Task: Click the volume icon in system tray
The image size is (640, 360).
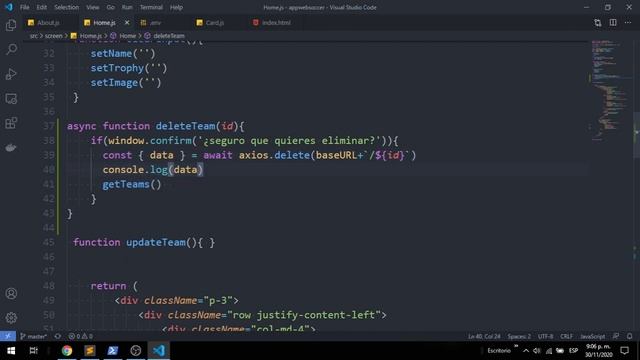Action: [537, 351]
